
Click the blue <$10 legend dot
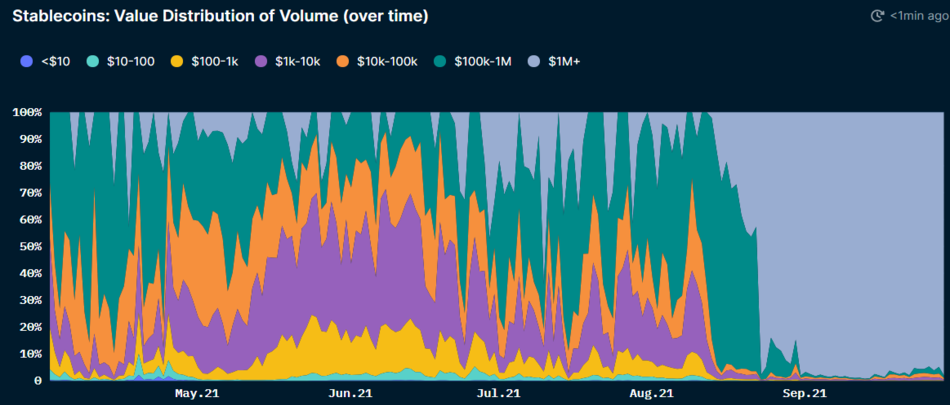click(x=26, y=62)
